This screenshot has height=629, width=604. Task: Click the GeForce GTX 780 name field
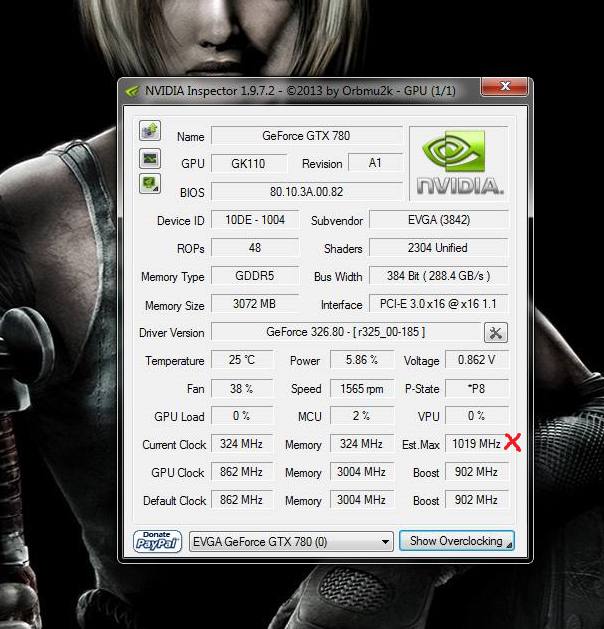(x=306, y=136)
